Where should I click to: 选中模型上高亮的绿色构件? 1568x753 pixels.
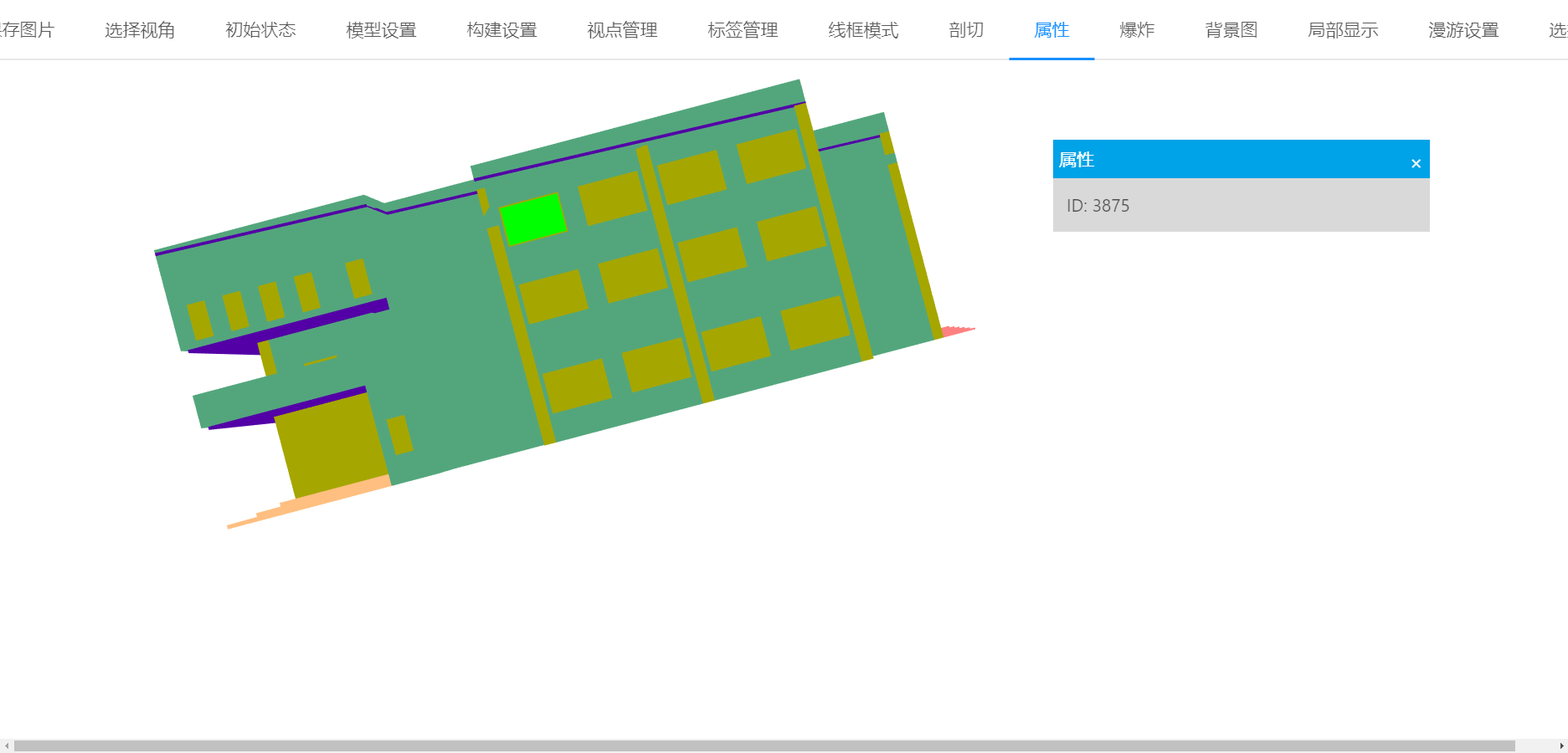coord(534,219)
